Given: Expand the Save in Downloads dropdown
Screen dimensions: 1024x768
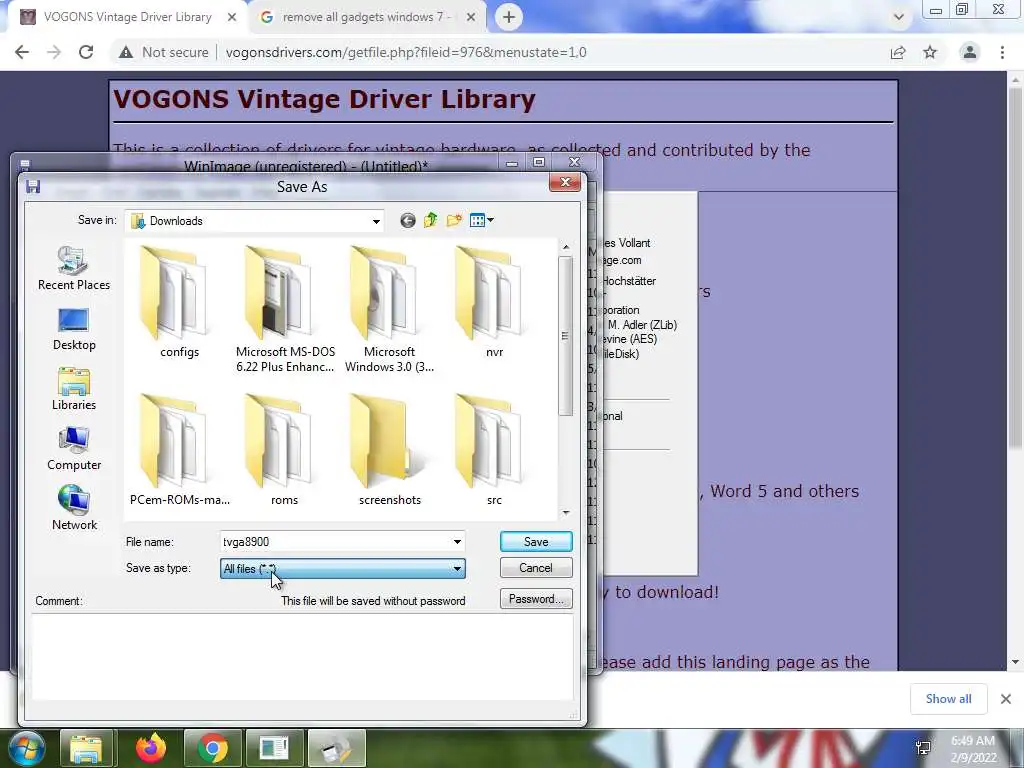Looking at the screenshot, I should tap(376, 221).
